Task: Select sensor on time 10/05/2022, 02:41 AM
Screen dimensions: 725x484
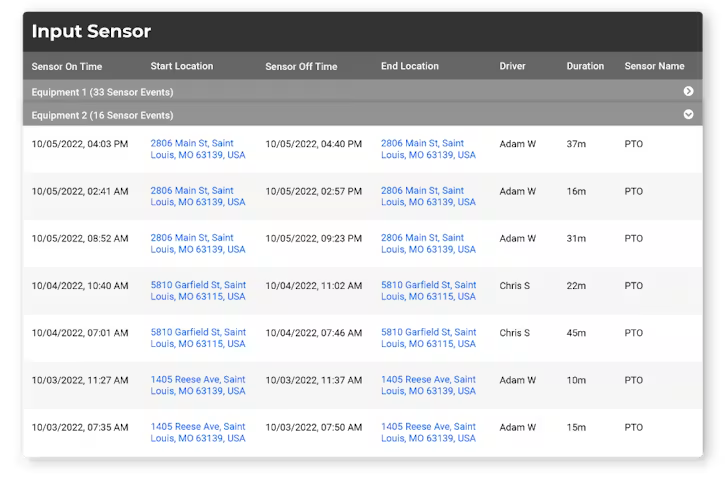Action: [80, 191]
